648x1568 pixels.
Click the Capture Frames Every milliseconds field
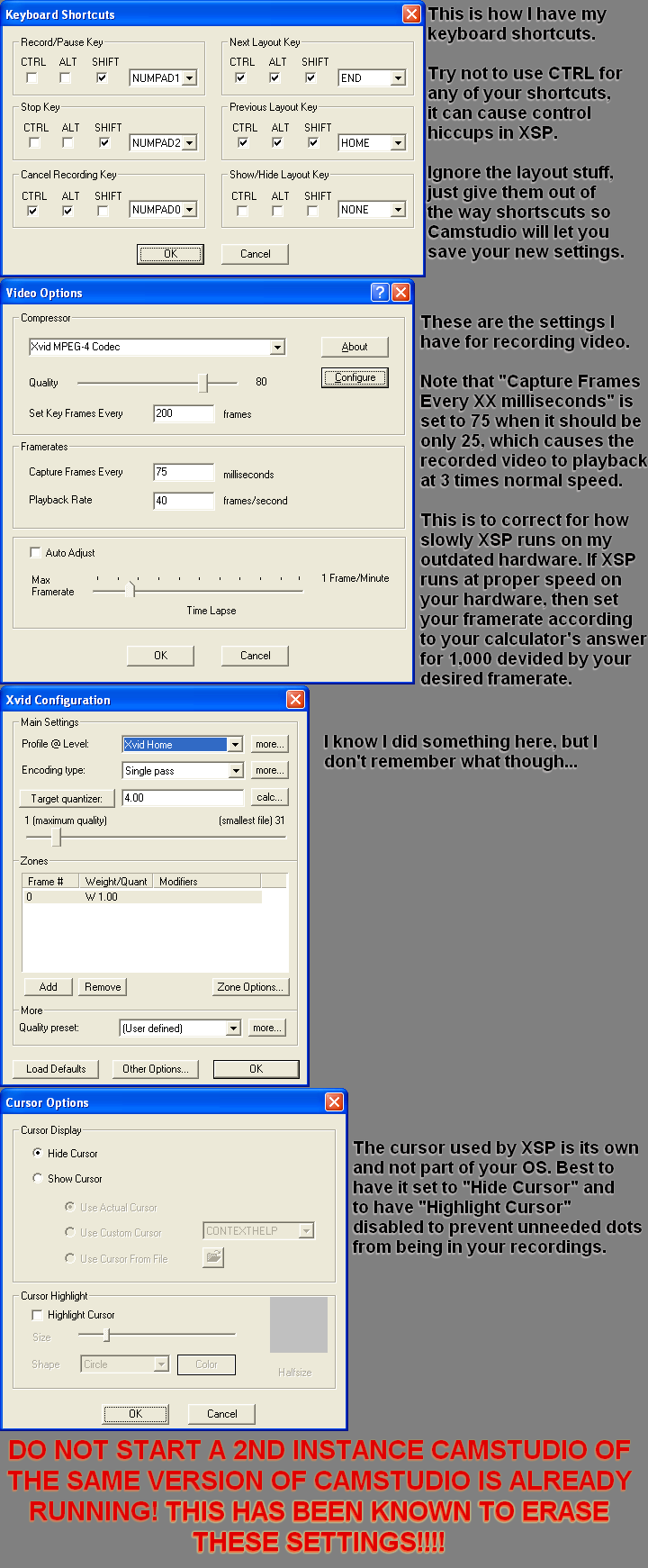click(x=184, y=472)
